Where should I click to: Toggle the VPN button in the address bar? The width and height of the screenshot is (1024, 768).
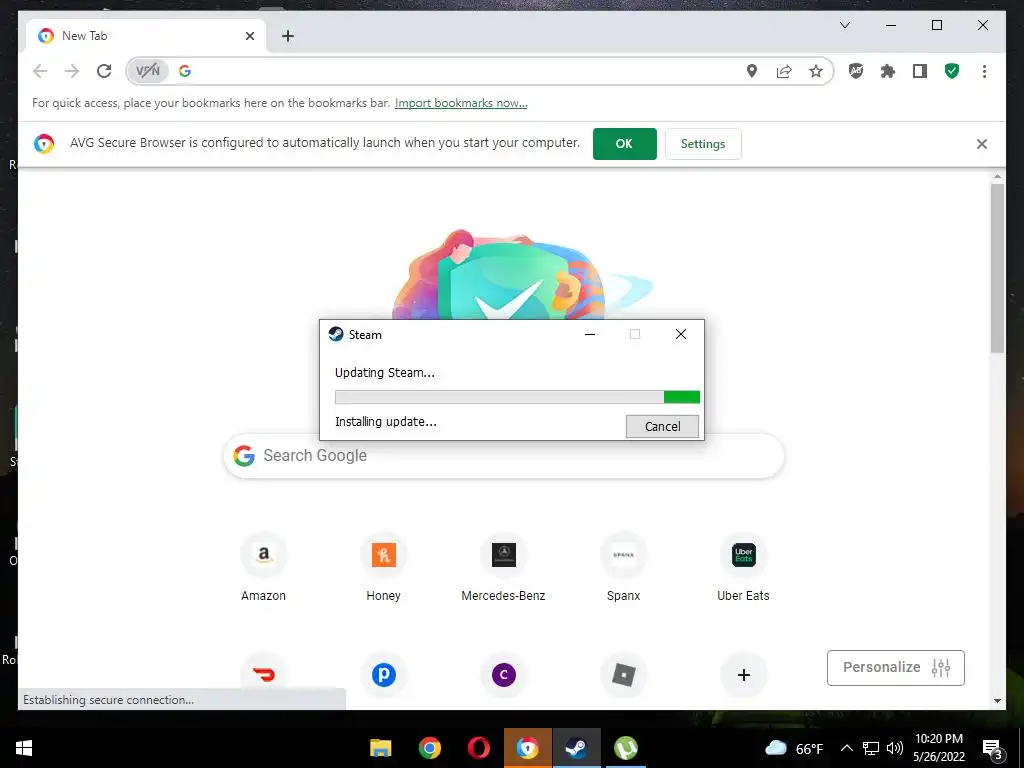148,71
